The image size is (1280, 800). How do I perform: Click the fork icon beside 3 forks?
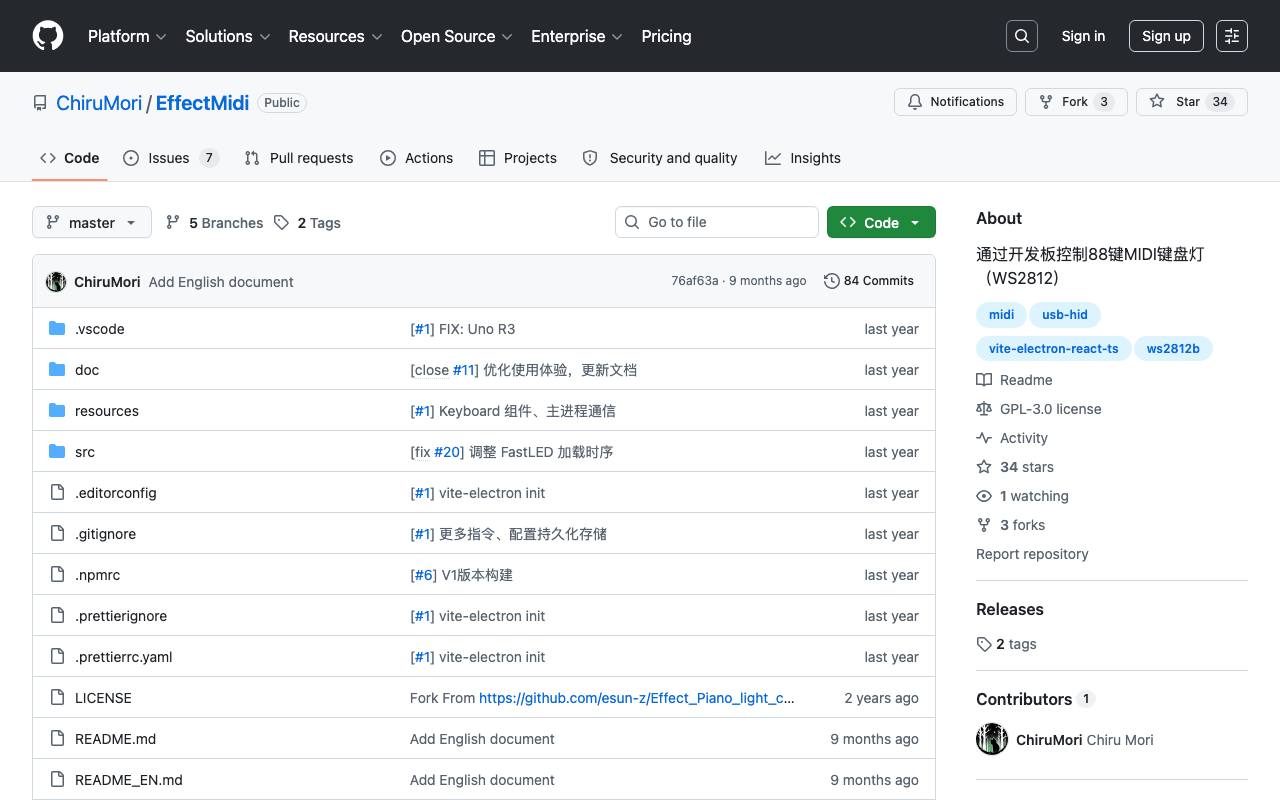point(984,525)
